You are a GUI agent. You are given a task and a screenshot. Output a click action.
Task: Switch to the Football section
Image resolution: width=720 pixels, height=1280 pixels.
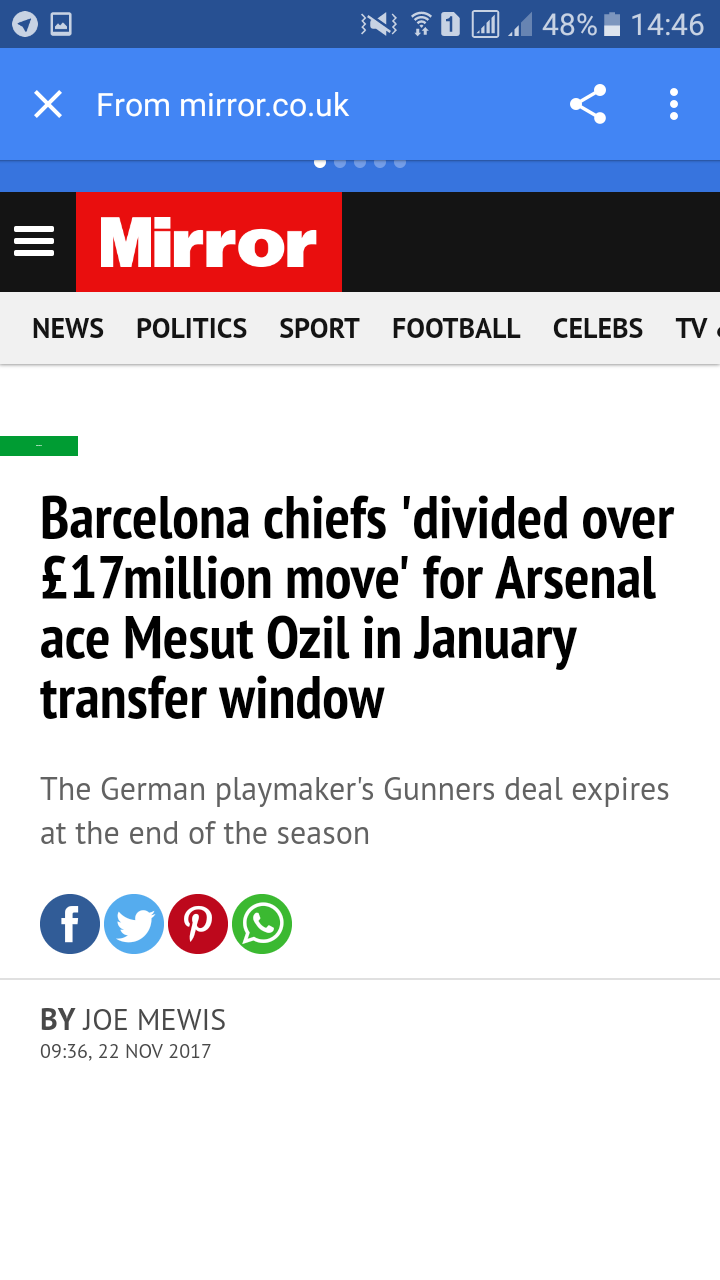pos(456,328)
